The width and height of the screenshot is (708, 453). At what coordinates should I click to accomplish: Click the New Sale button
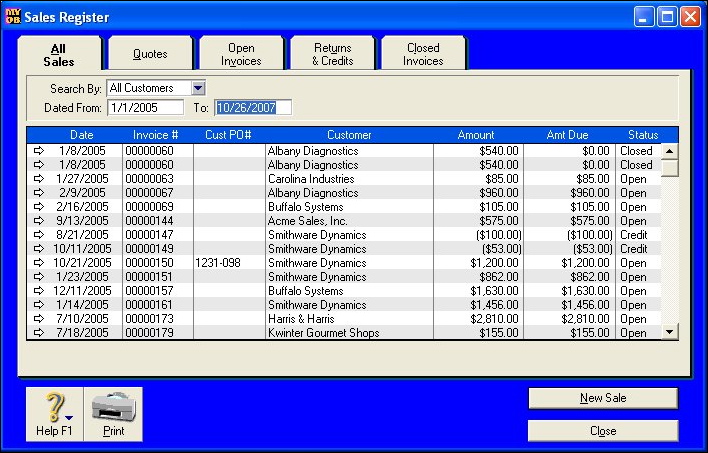603,398
